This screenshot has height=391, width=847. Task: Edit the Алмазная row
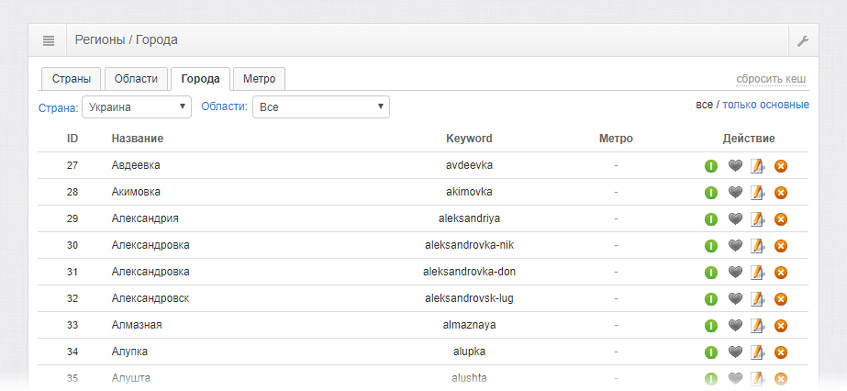click(x=758, y=326)
